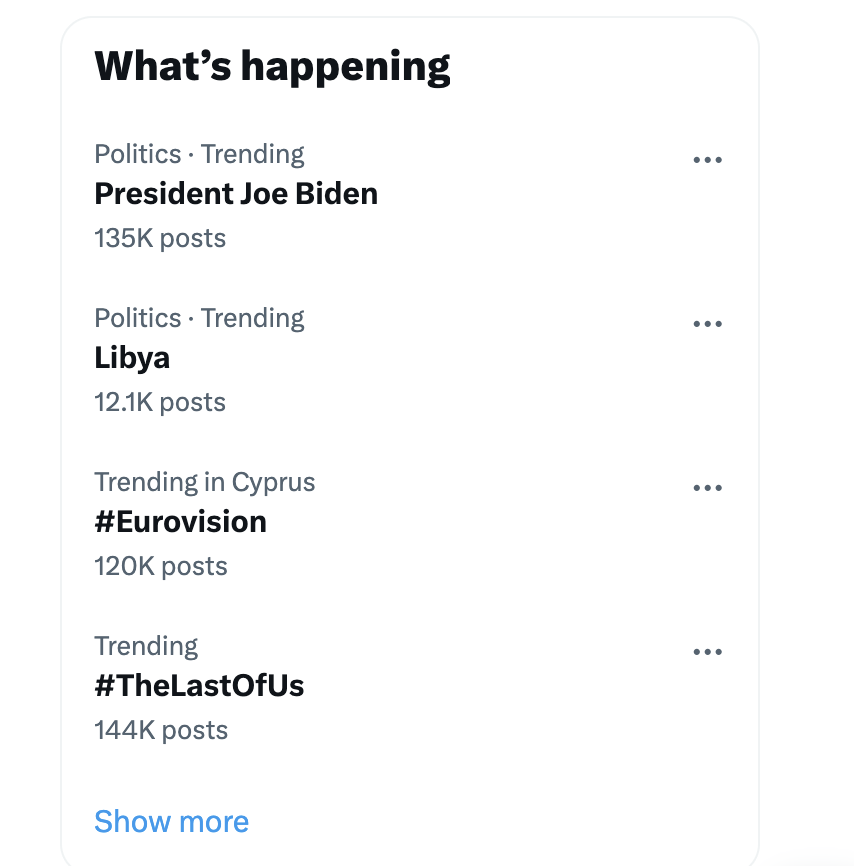Click the 135K posts count

coord(160,238)
